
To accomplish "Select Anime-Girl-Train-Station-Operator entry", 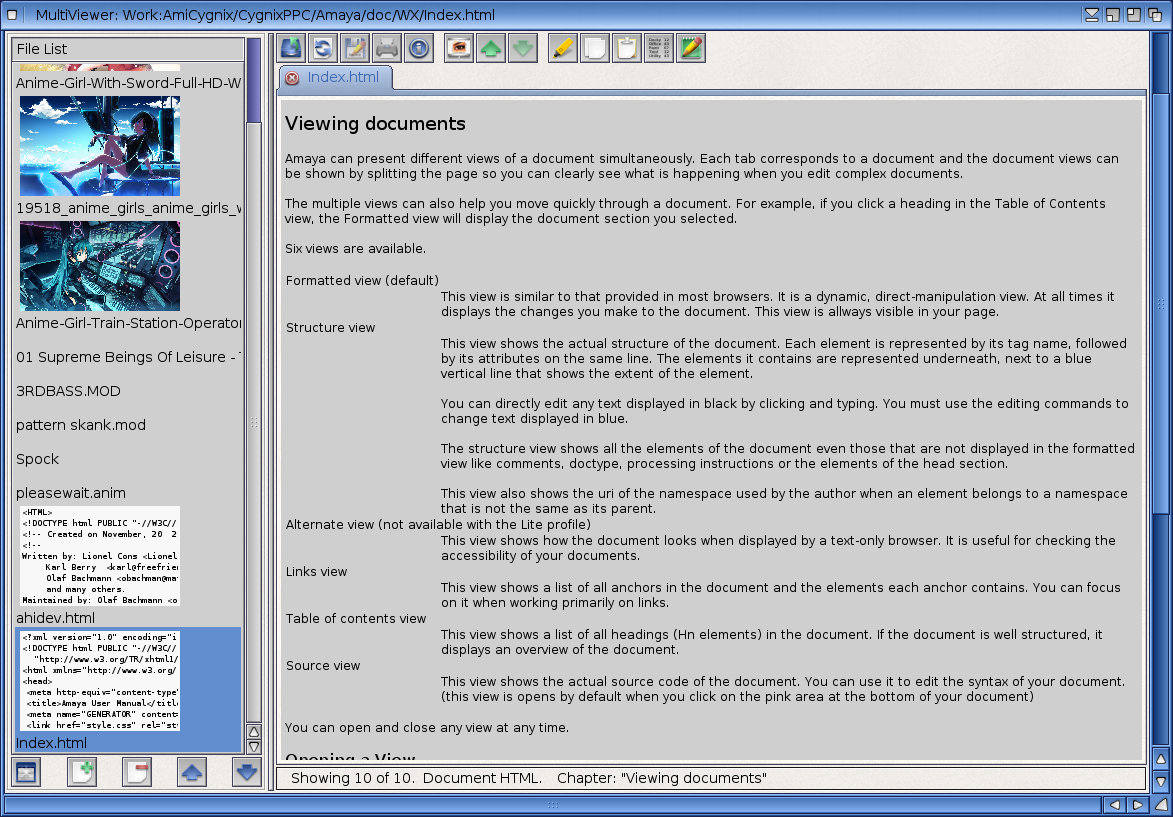I will pyautogui.click(x=129, y=323).
